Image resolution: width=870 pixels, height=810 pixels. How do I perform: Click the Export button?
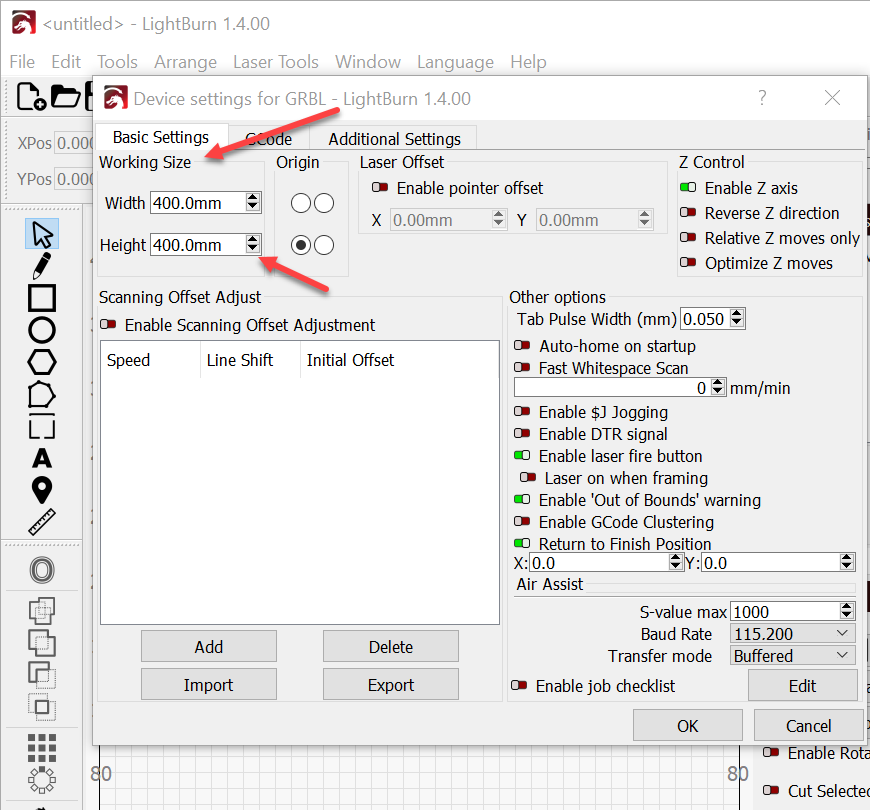pos(391,685)
